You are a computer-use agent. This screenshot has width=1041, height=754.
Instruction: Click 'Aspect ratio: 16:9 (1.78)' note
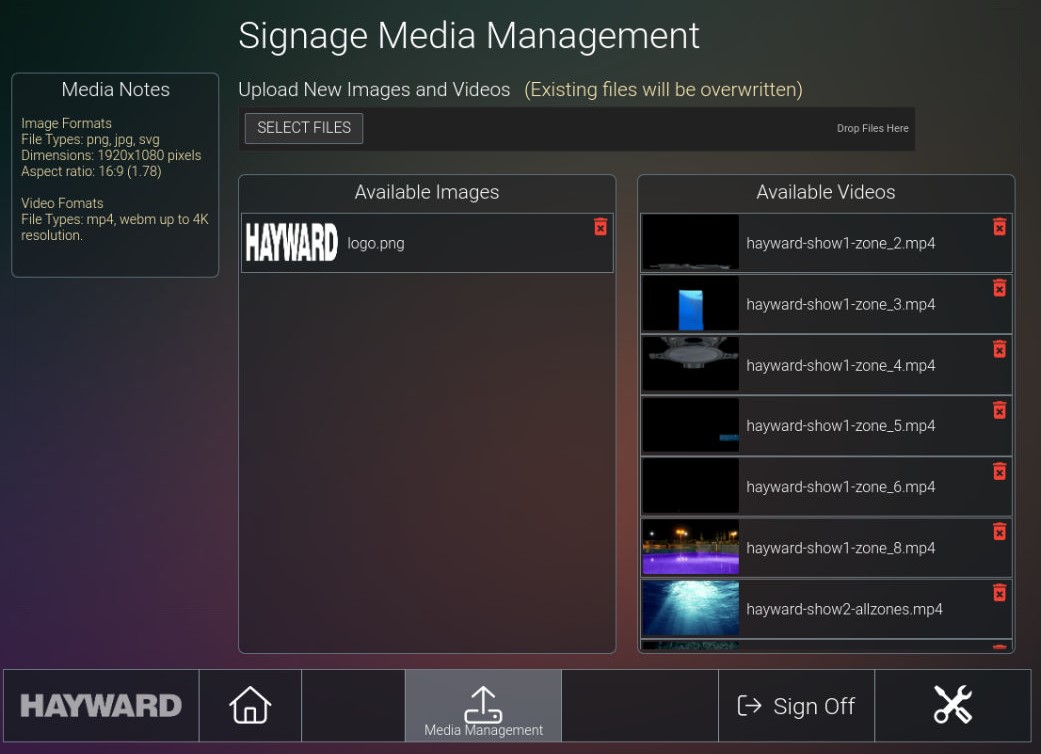coord(91,171)
